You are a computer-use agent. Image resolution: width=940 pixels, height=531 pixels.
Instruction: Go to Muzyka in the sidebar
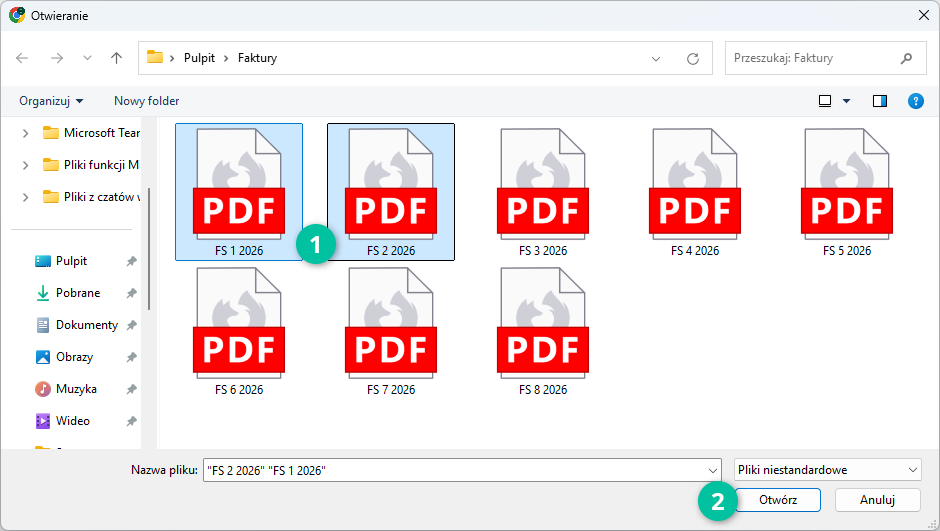coord(76,389)
